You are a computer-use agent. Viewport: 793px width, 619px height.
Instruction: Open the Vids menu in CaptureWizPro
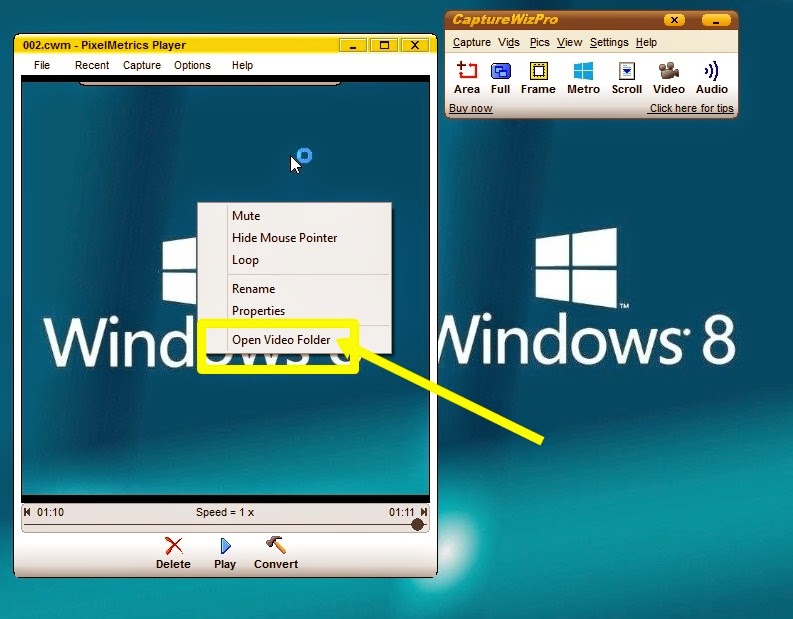pos(509,42)
